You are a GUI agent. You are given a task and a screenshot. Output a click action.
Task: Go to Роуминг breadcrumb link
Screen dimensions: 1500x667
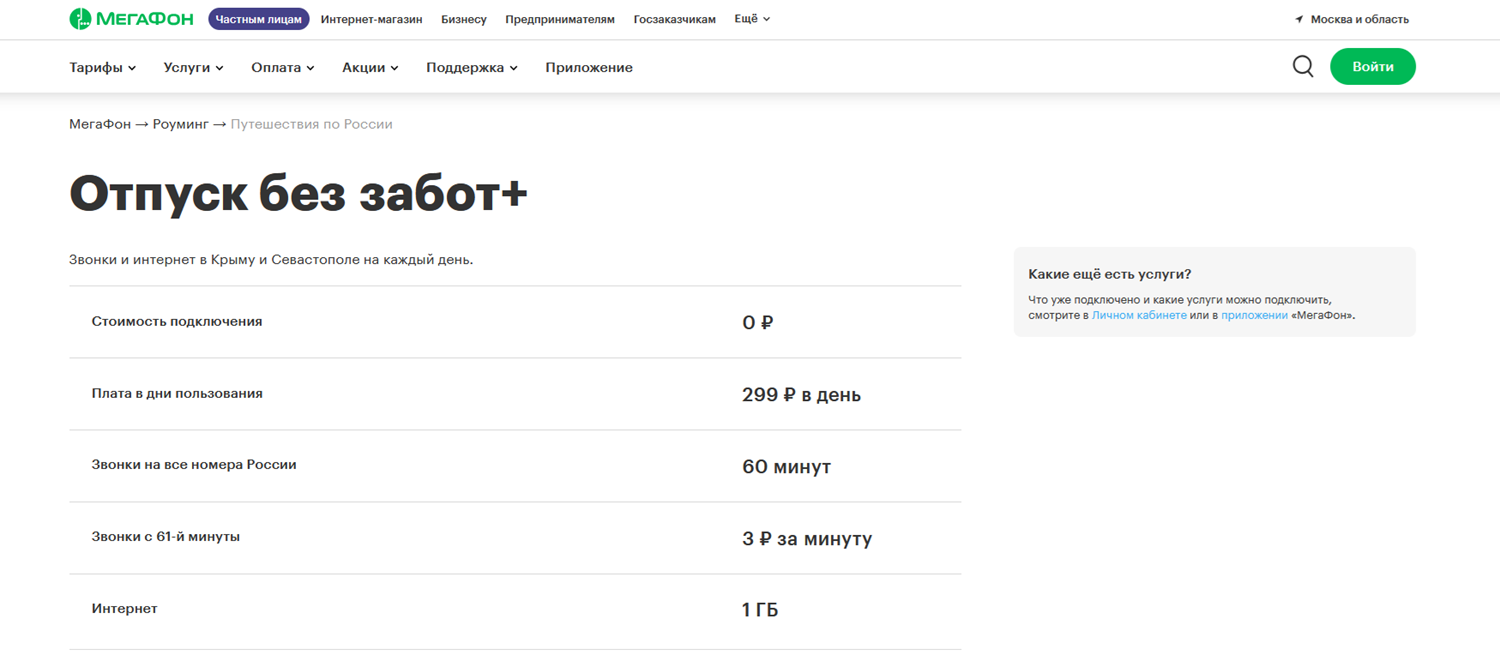(181, 124)
